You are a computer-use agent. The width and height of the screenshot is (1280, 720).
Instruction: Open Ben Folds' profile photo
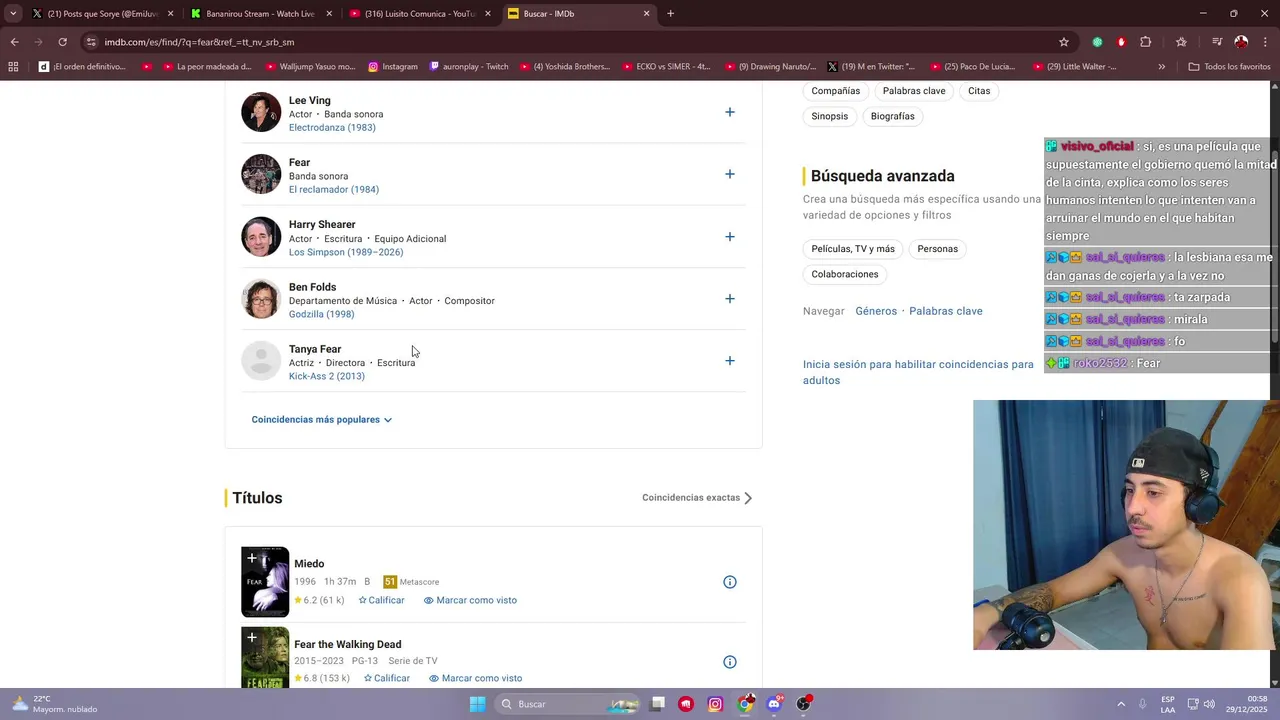pos(261,299)
